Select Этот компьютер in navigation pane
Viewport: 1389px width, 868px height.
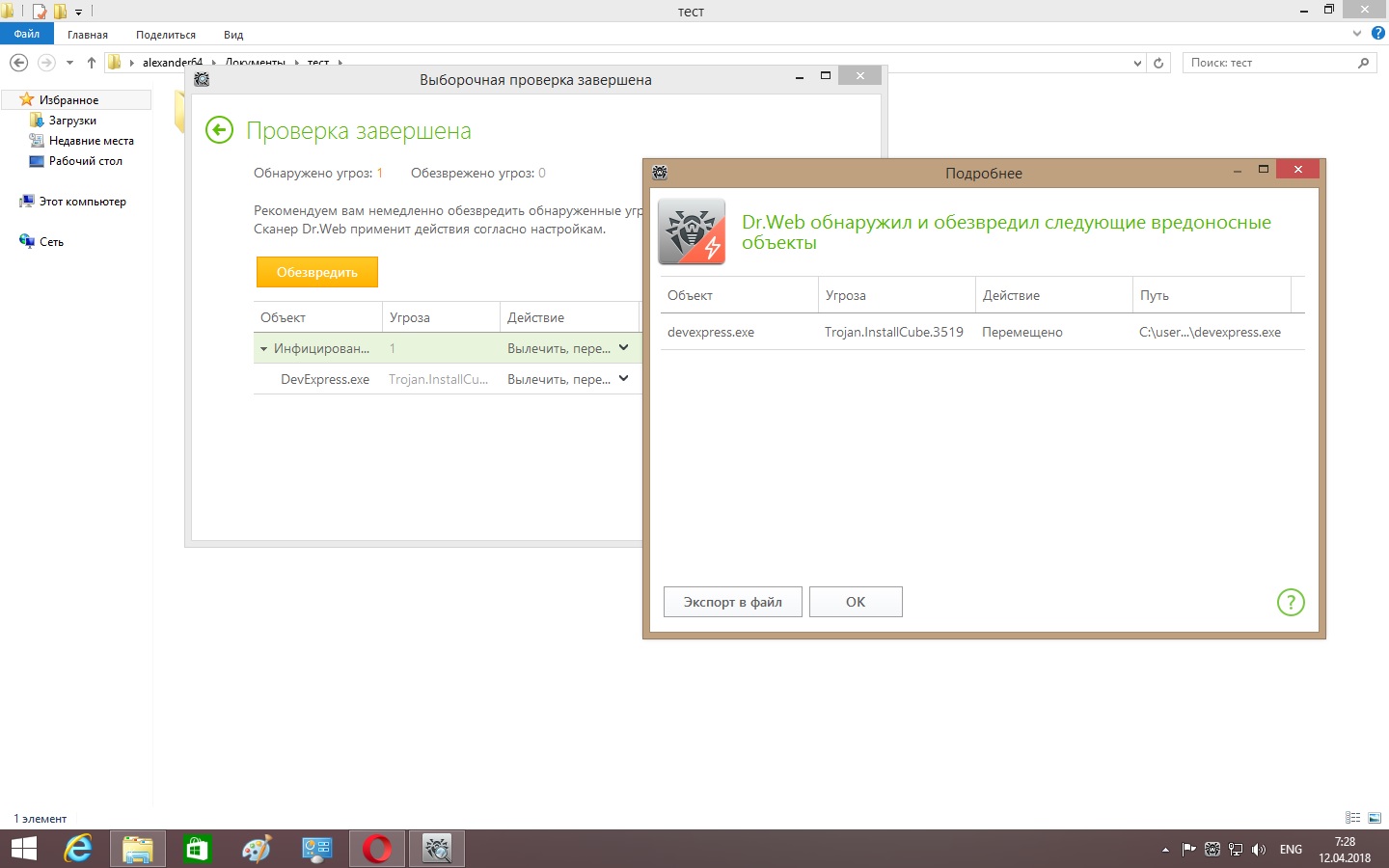(82, 202)
